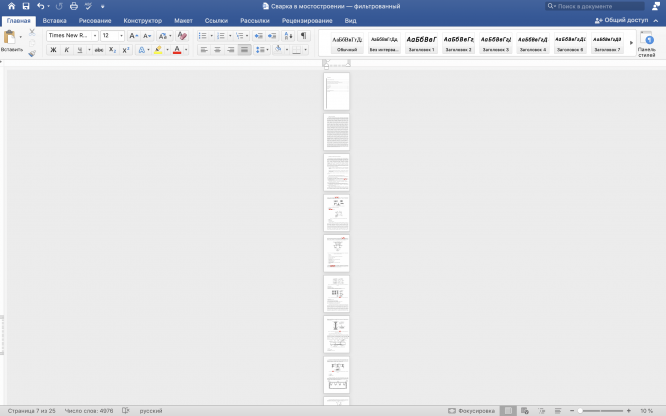The image size is (666, 416).
Task: Print the document using the printer icon
Action: 74,6
